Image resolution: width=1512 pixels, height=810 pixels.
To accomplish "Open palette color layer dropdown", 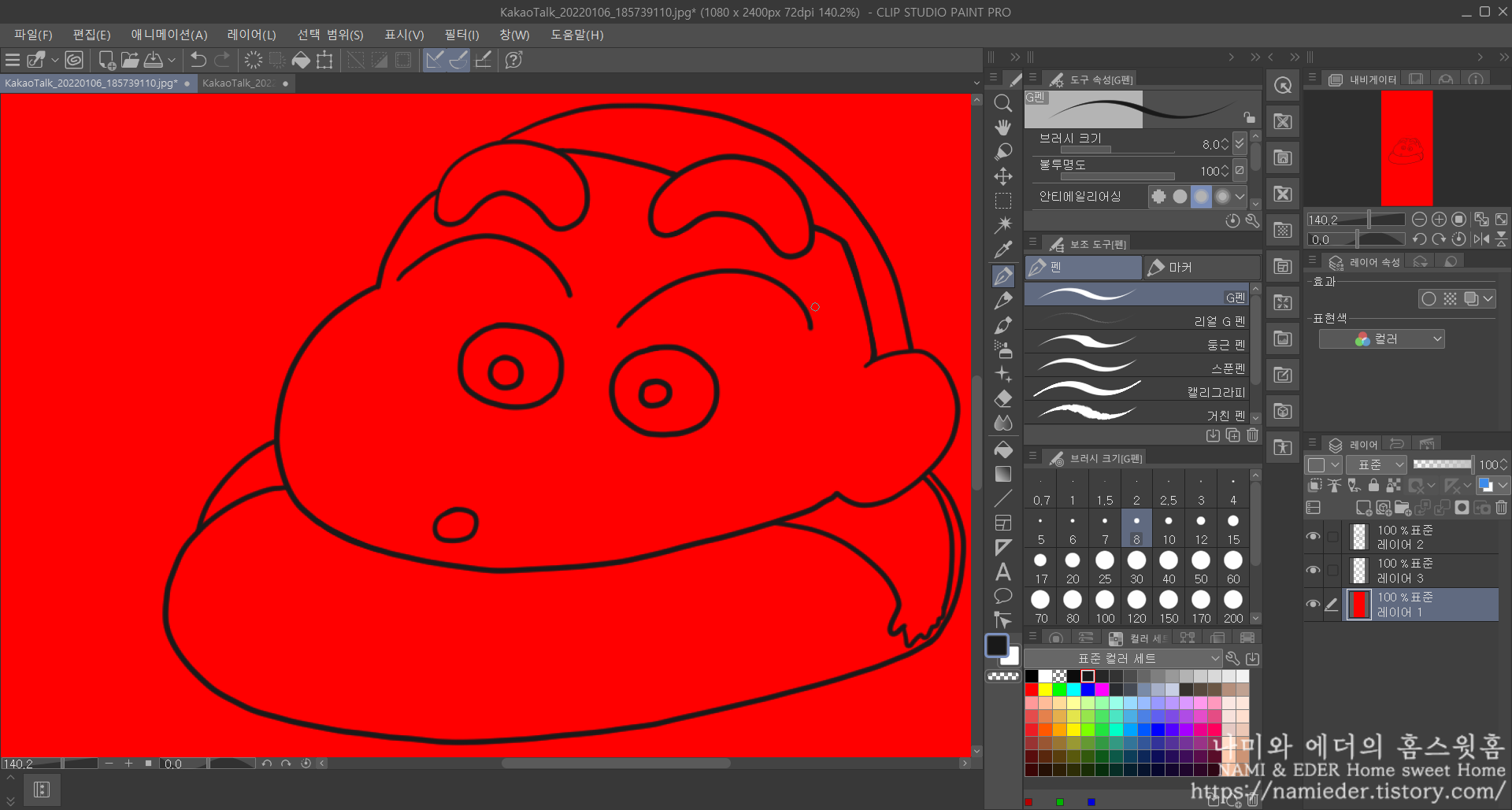I will [x=1503, y=485].
